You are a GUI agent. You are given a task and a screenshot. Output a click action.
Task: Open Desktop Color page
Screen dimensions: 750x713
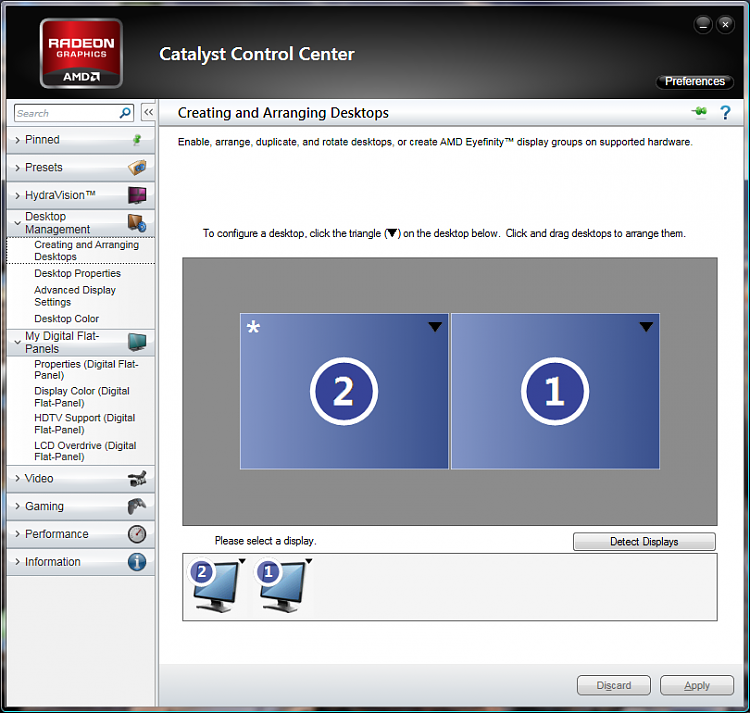coord(66,318)
